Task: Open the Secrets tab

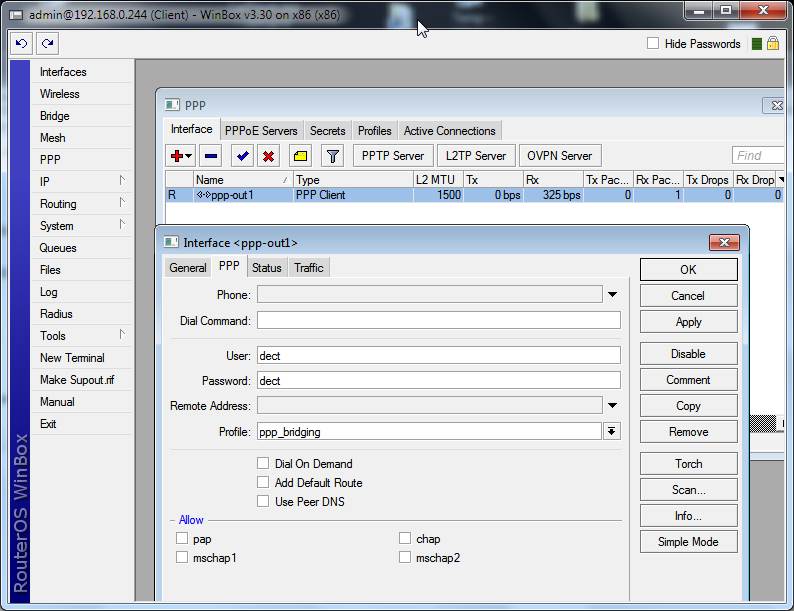Action: pos(327,131)
